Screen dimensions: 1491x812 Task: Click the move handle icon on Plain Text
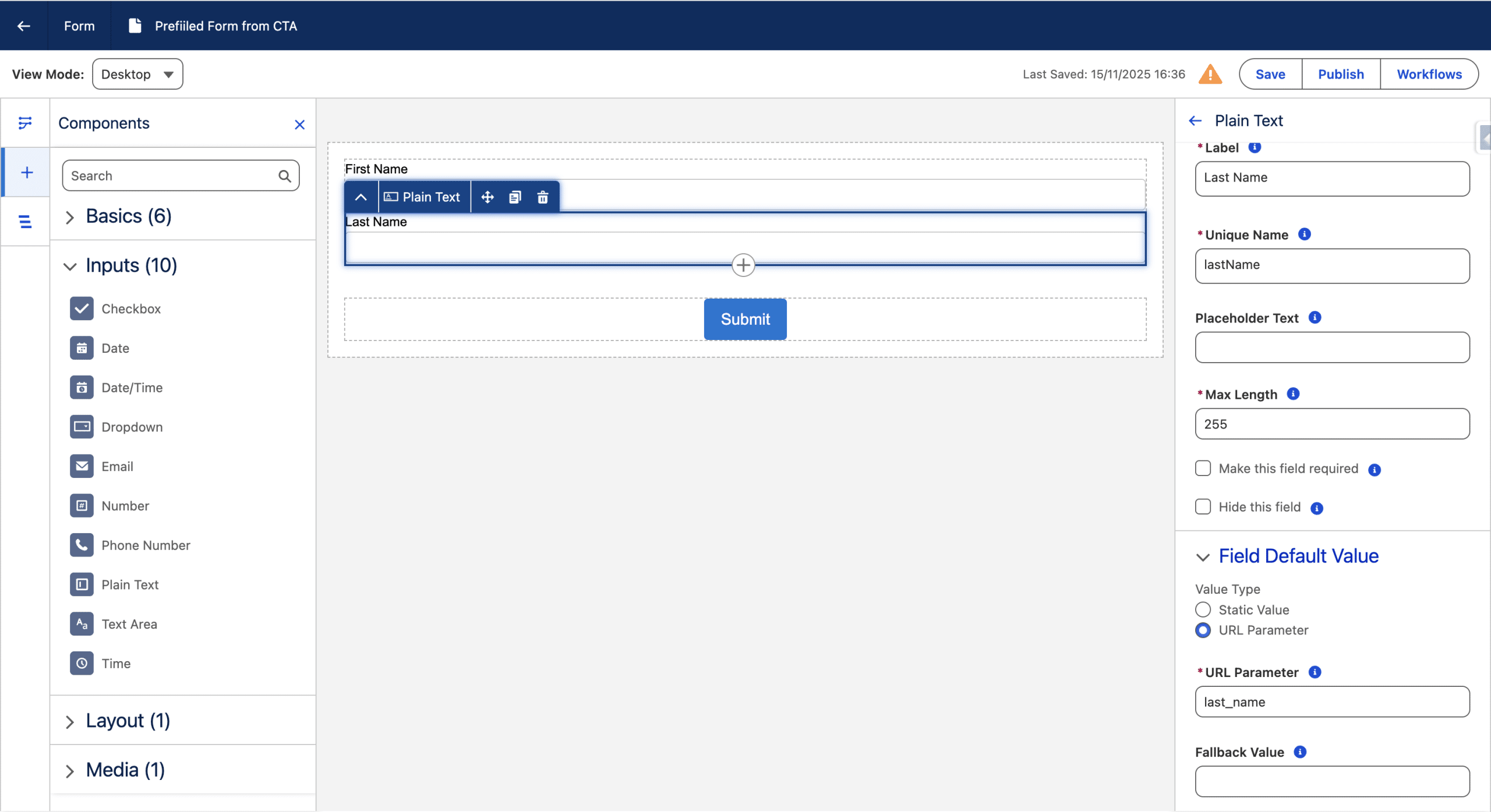click(x=487, y=197)
